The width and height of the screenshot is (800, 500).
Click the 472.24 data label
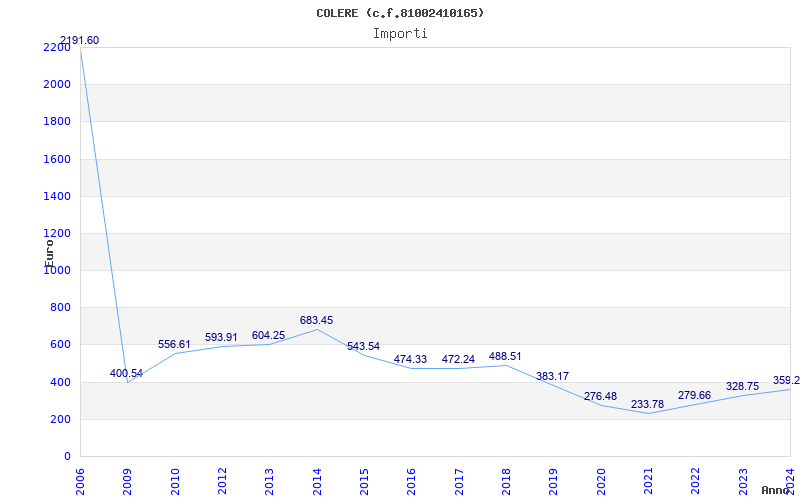click(x=458, y=360)
